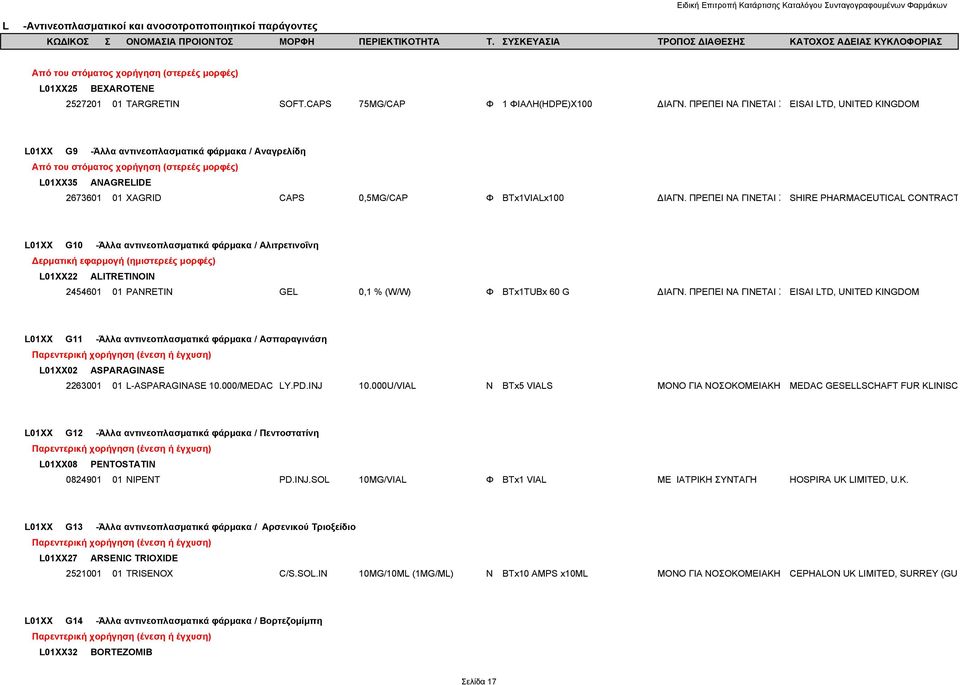Select holder MEDAC GESELLSCHAFT FUR KLINISC
960x685 pixels.
874,386
